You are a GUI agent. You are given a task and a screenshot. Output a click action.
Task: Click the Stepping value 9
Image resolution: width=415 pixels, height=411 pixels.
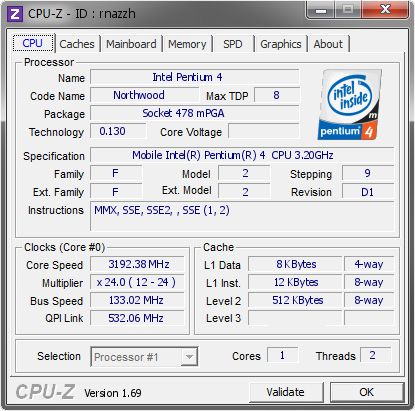[368, 173]
